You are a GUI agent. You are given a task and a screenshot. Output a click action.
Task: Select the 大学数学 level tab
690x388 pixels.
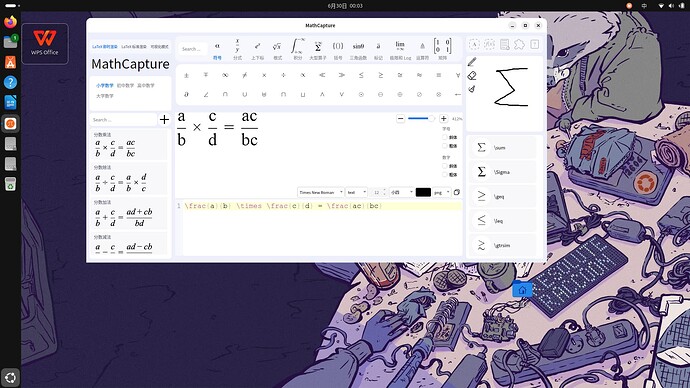coord(105,95)
